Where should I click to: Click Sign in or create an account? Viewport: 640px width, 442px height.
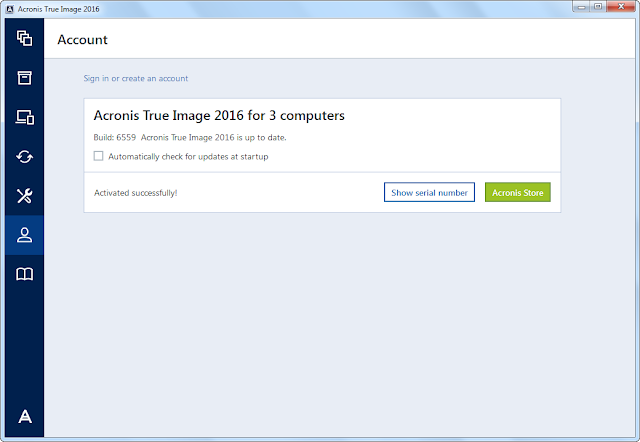click(x=136, y=78)
